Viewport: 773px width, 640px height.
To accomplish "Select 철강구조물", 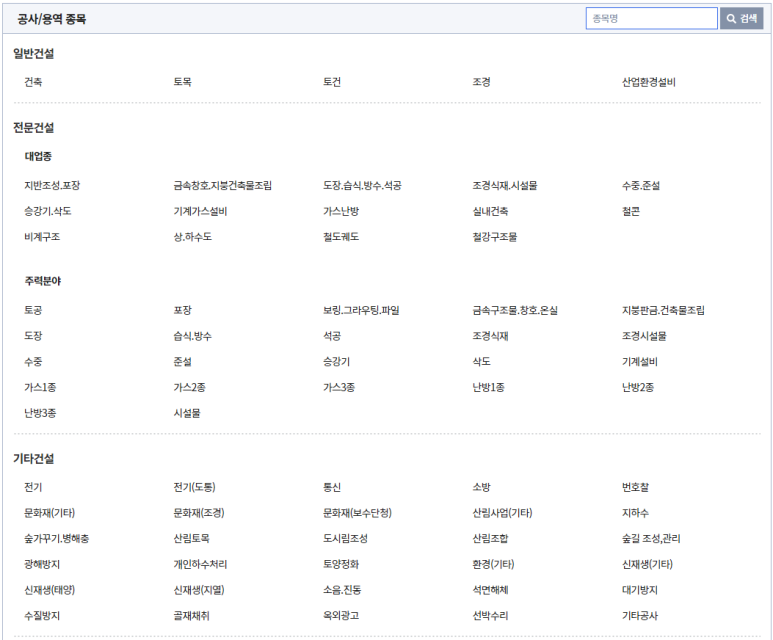I will (494, 237).
